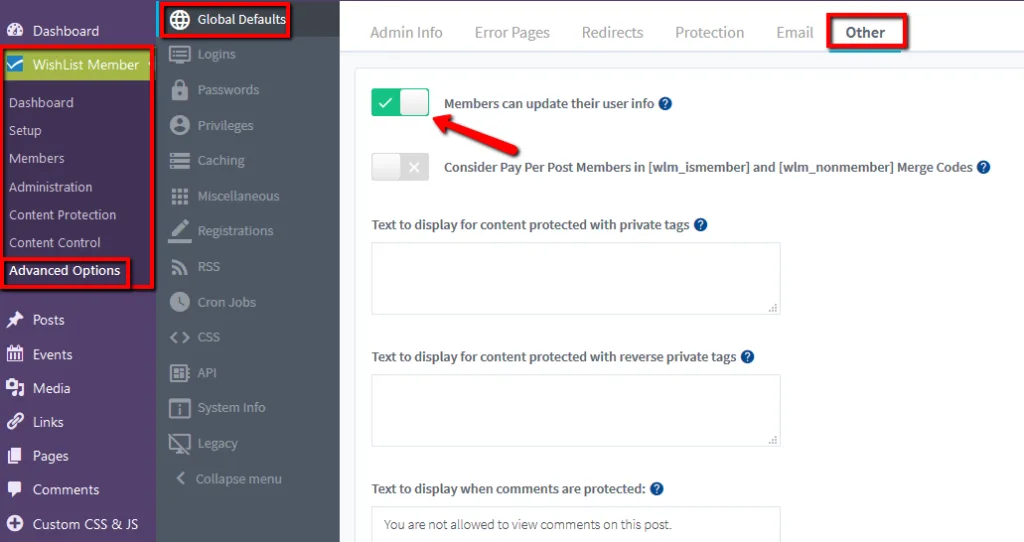Go to Content Protection submenu link
This screenshot has height=542, width=1024.
(x=62, y=215)
